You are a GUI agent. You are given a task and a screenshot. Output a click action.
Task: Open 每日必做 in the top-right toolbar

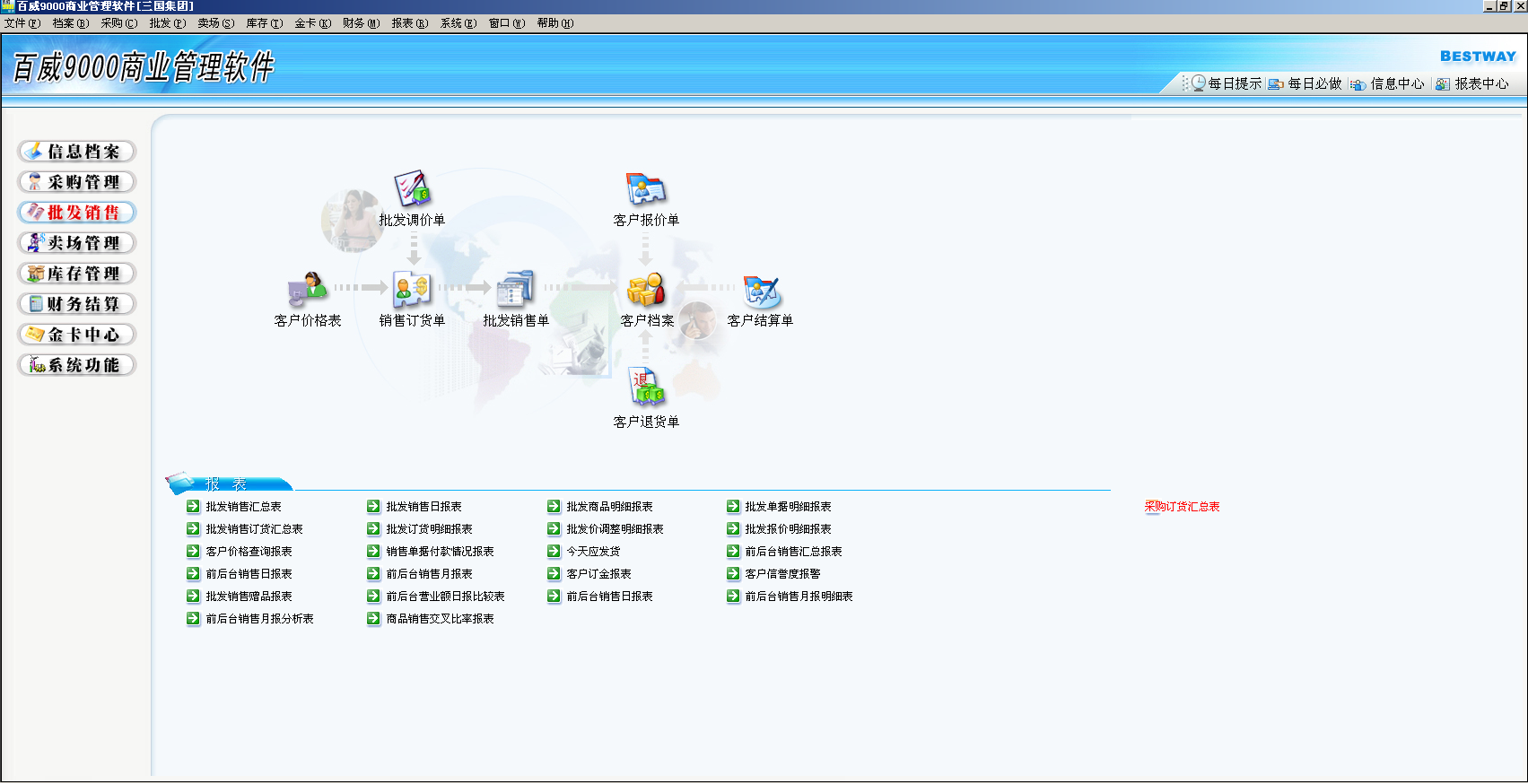[x=1305, y=83]
